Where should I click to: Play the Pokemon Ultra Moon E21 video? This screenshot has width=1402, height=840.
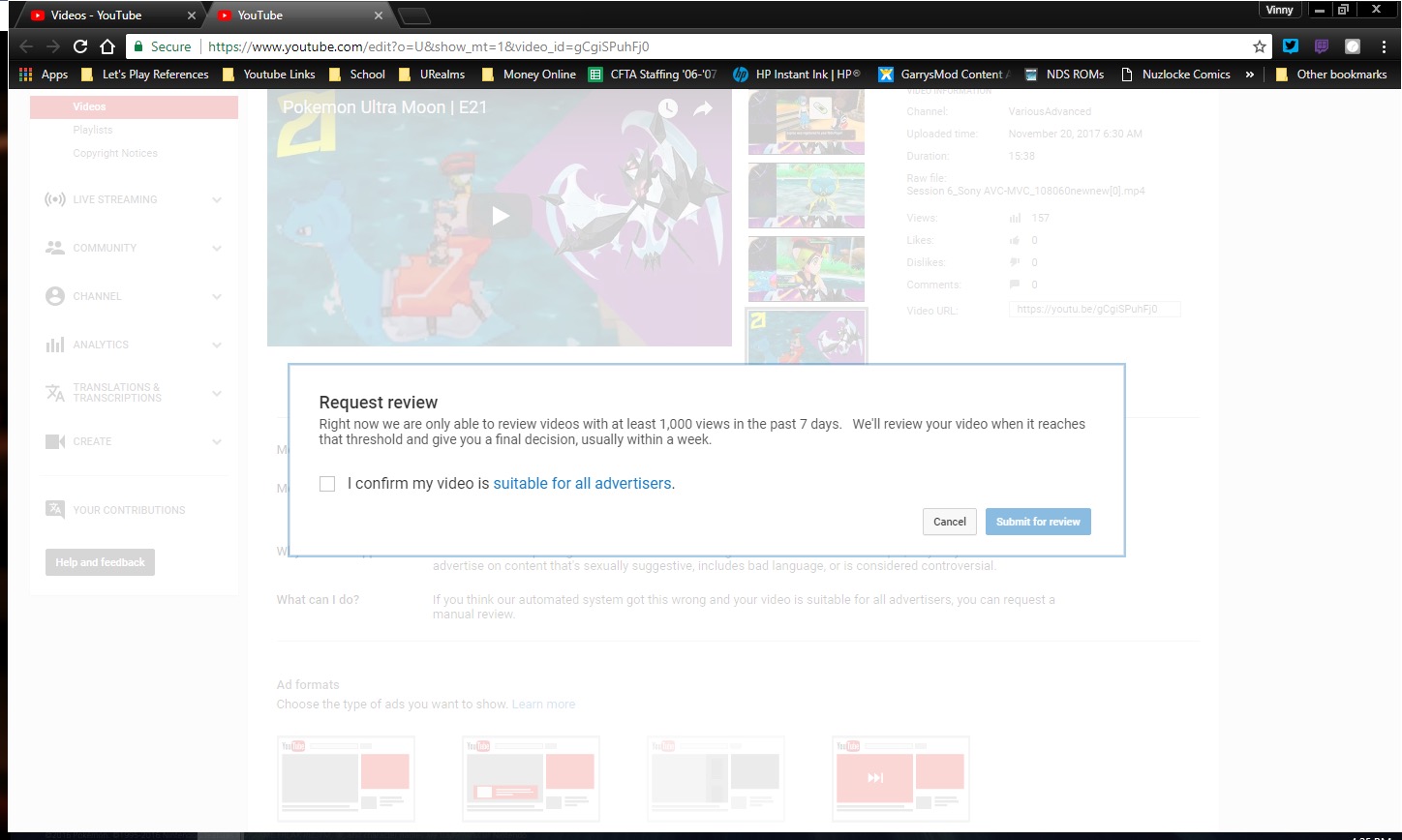pyautogui.click(x=500, y=216)
